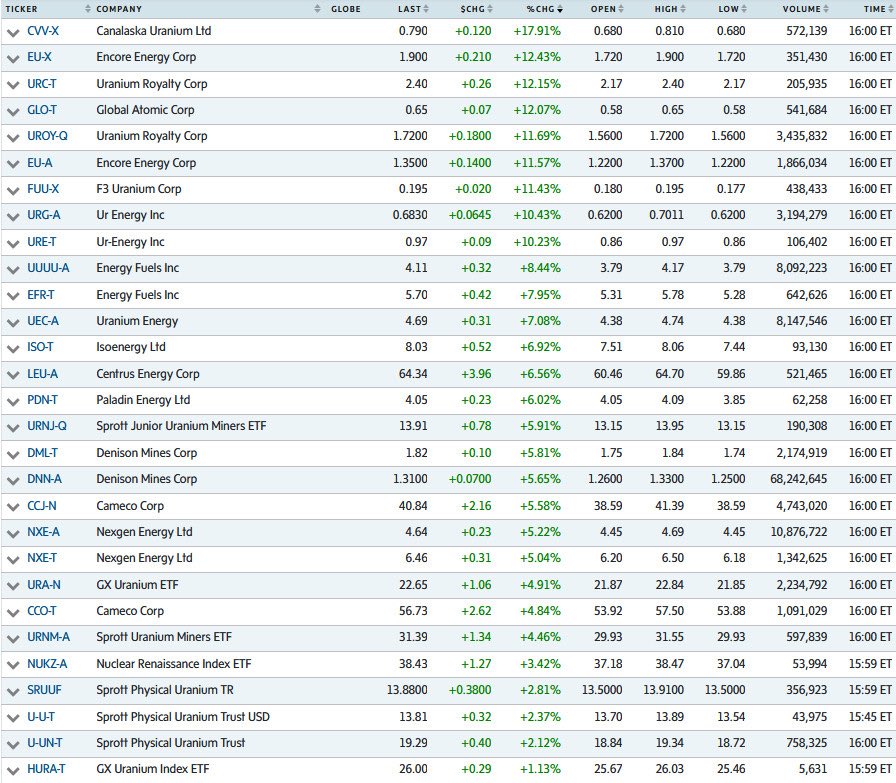The height and width of the screenshot is (783, 896).
Task: Expand the EFR-T row chevron
Action: [x=13, y=297]
